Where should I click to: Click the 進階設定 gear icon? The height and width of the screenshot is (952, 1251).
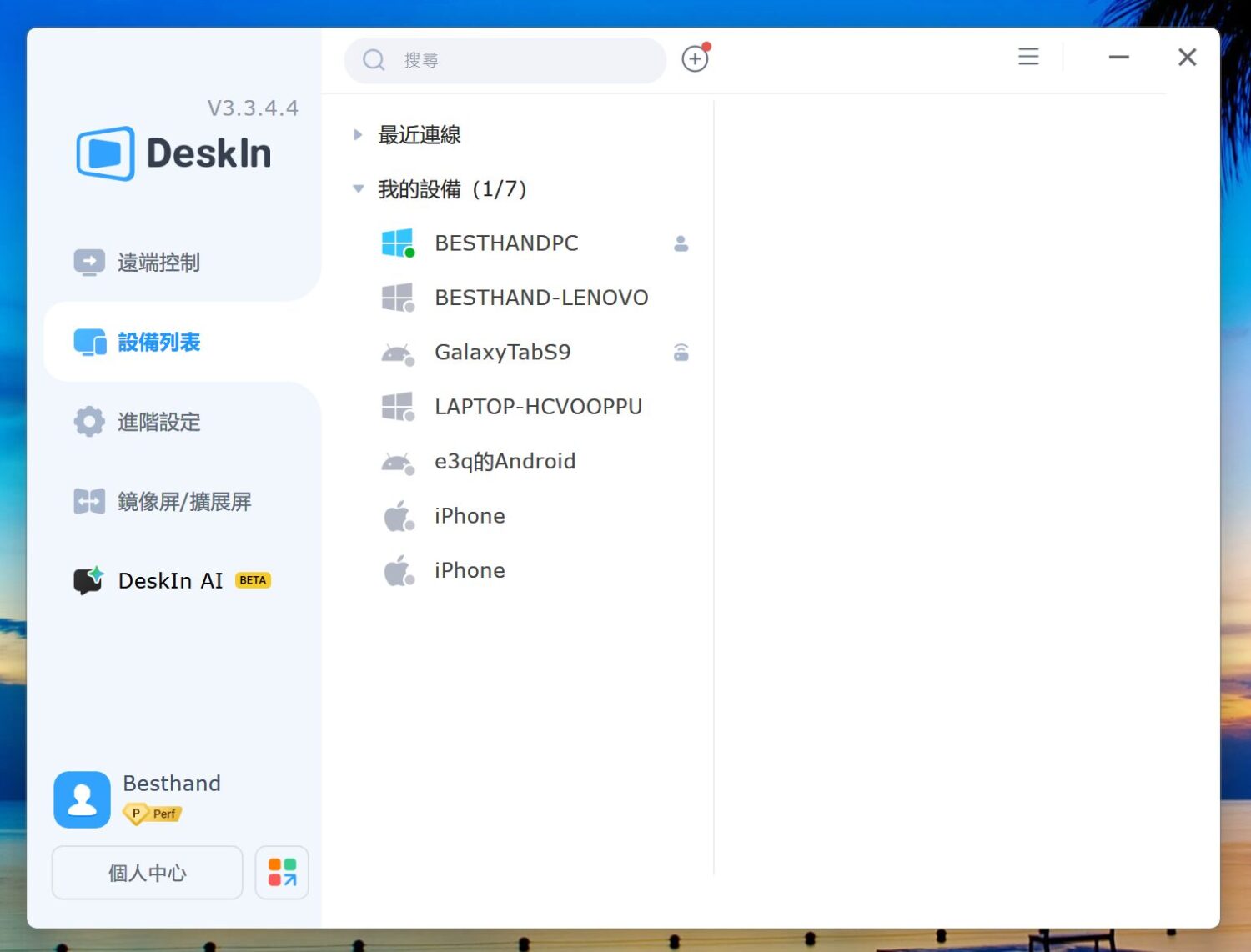point(89,422)
